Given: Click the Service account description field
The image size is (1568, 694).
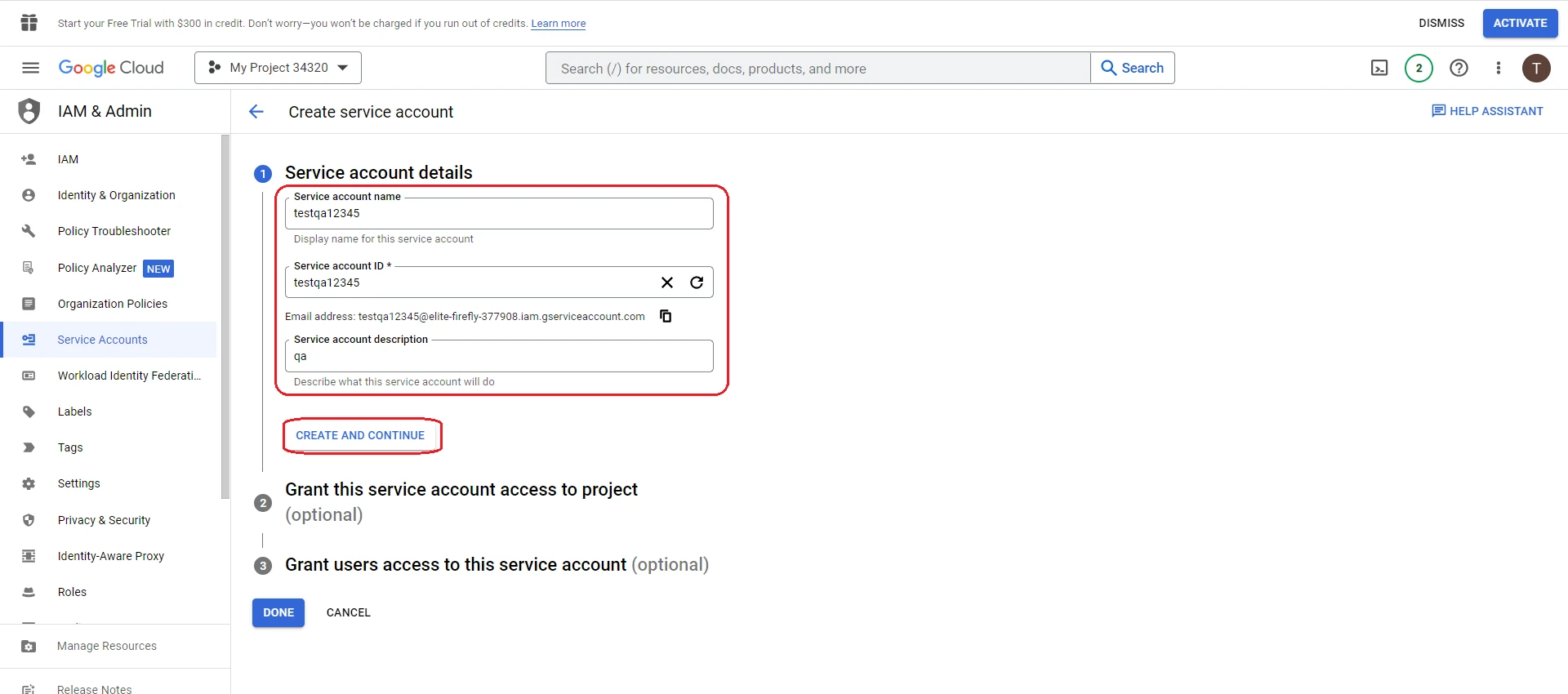Looking at the screenshot, I should pos(499,356).
